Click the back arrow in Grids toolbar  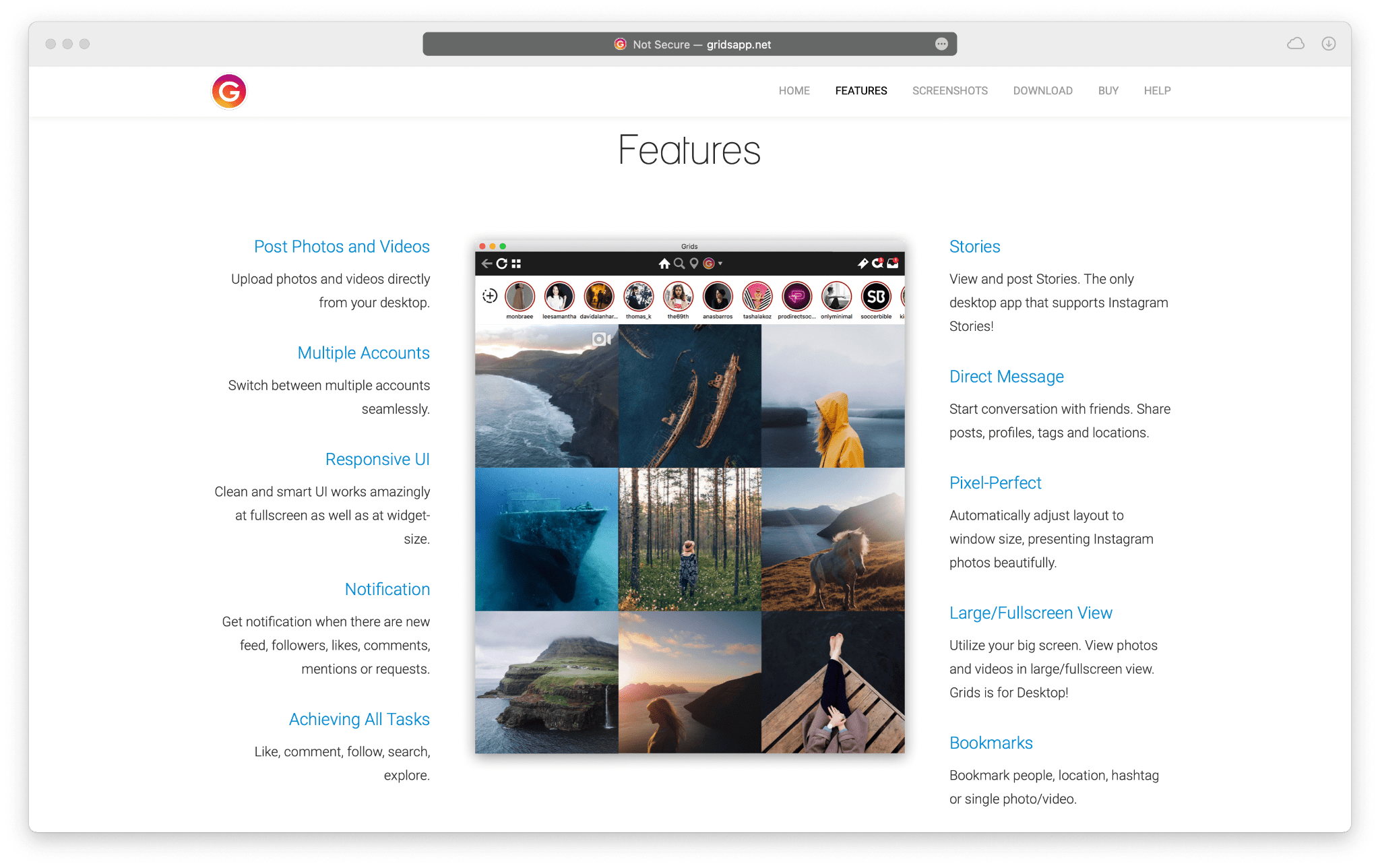click(x=487, y=263)
